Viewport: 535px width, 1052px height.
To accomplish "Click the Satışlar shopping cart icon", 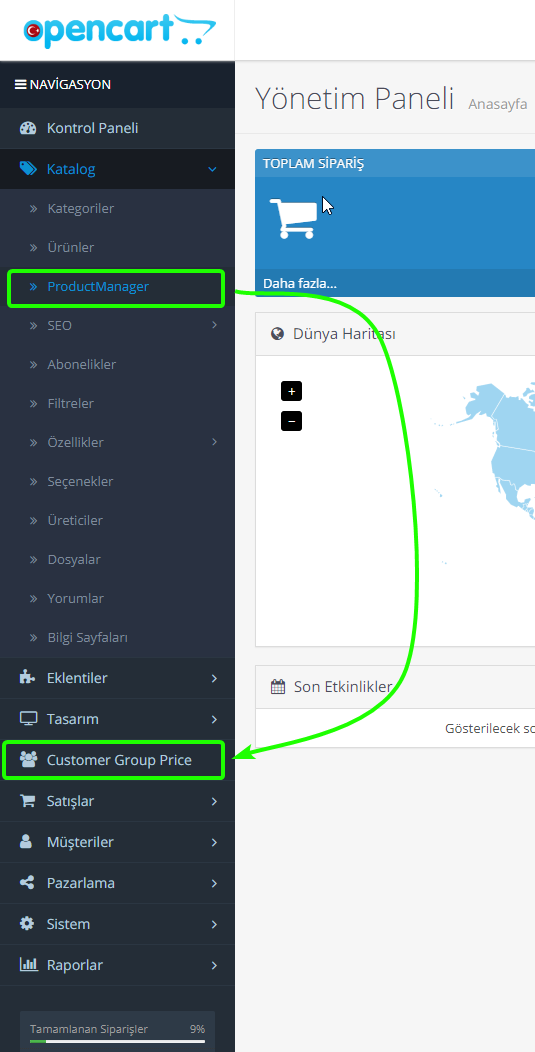I will [28, 801].
